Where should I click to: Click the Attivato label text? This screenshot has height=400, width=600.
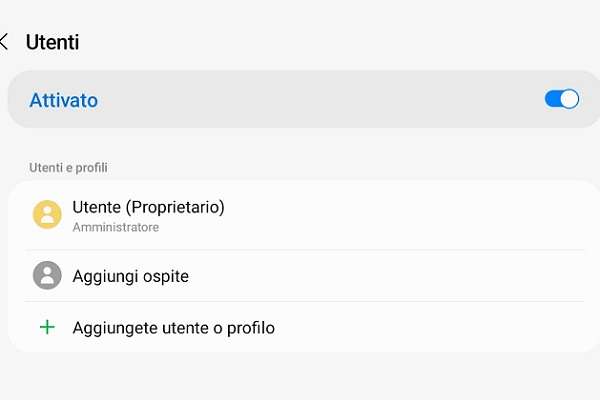pos(64,100)
